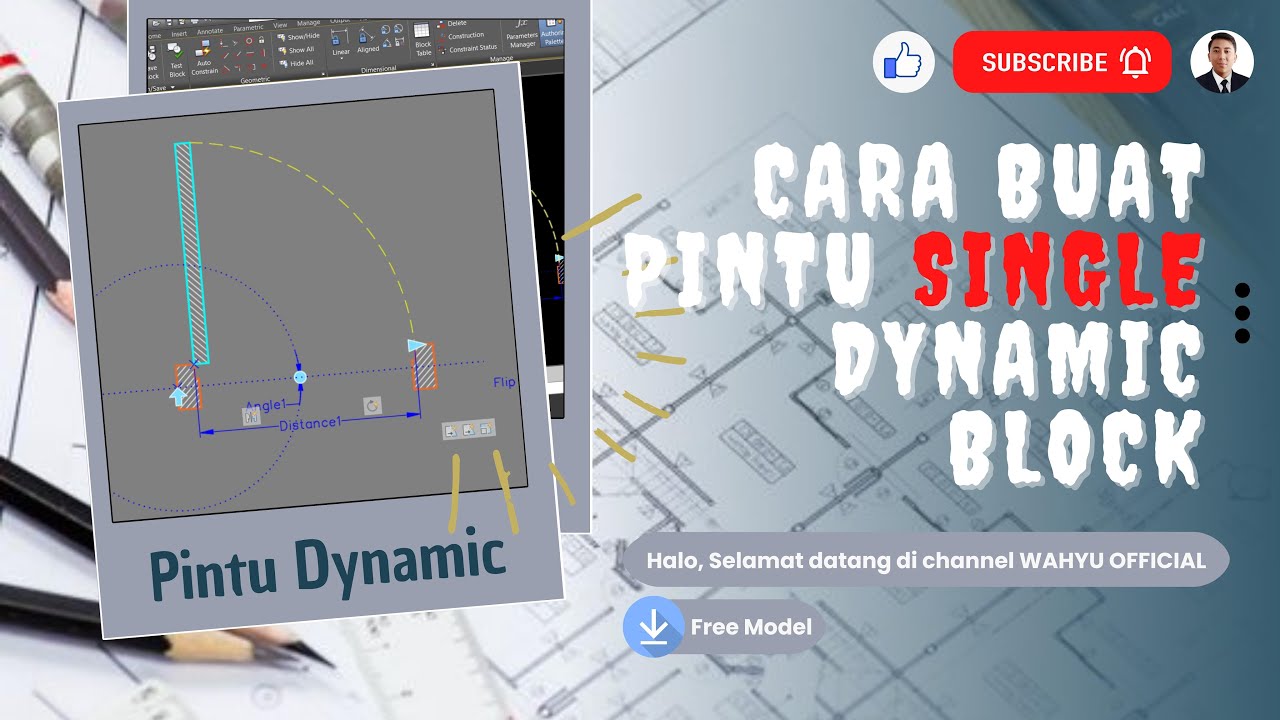
Task: Click the Geometric panel title
Action: [x=255, y=79]
